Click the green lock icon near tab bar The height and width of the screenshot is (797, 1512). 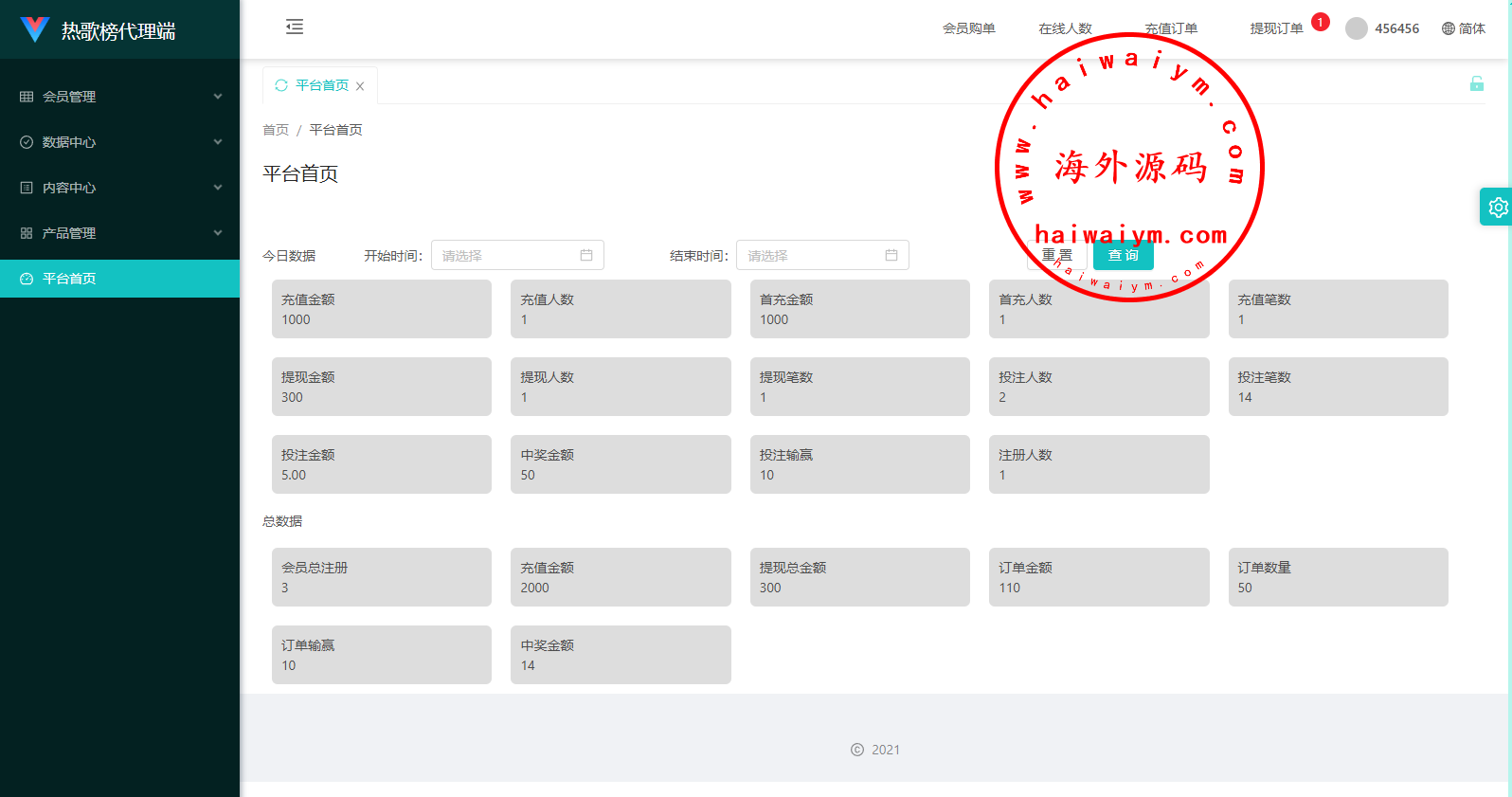pyautogui.click(x=1476, y=83)
